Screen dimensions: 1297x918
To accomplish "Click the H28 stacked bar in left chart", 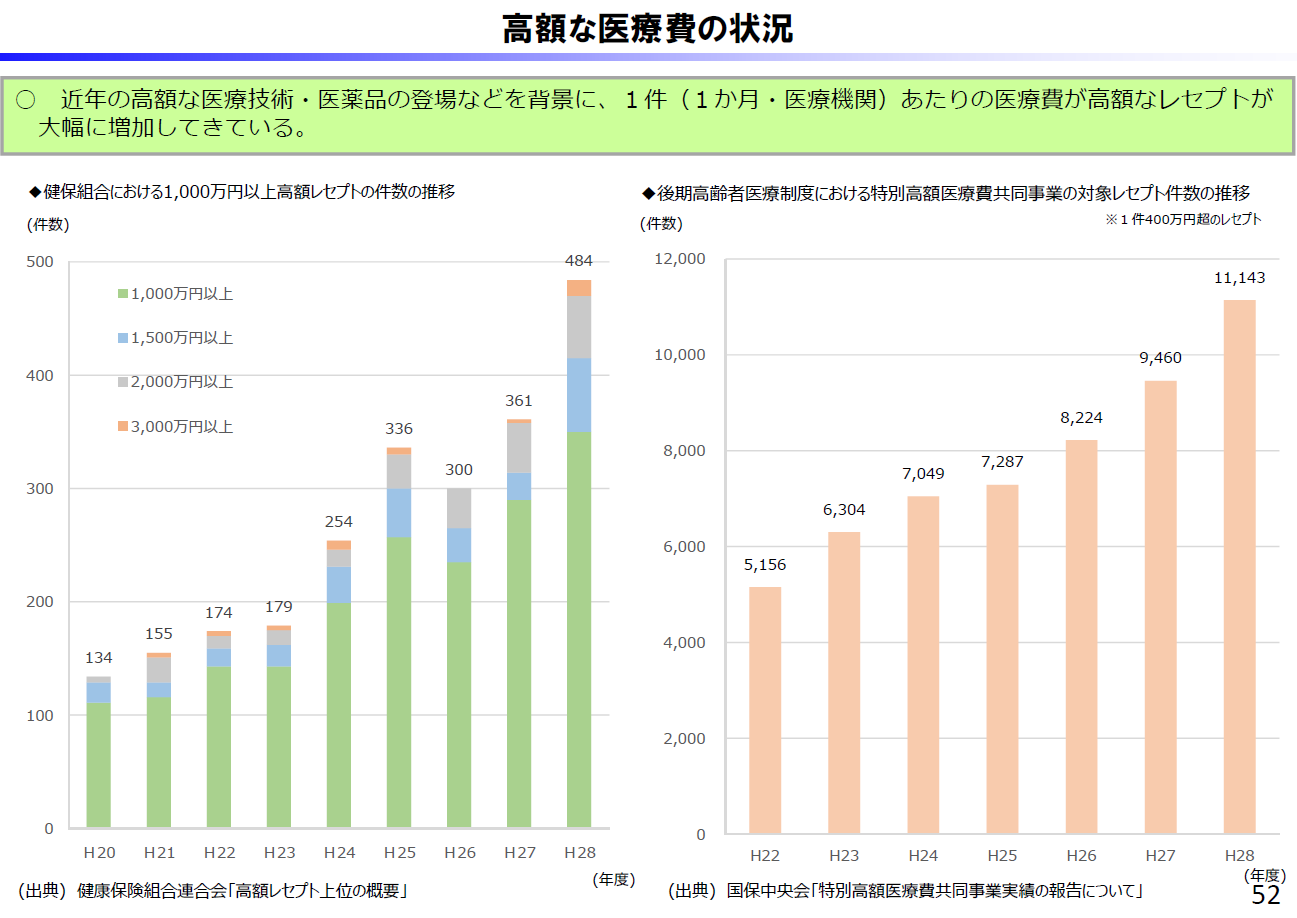I will pos(579,554).
